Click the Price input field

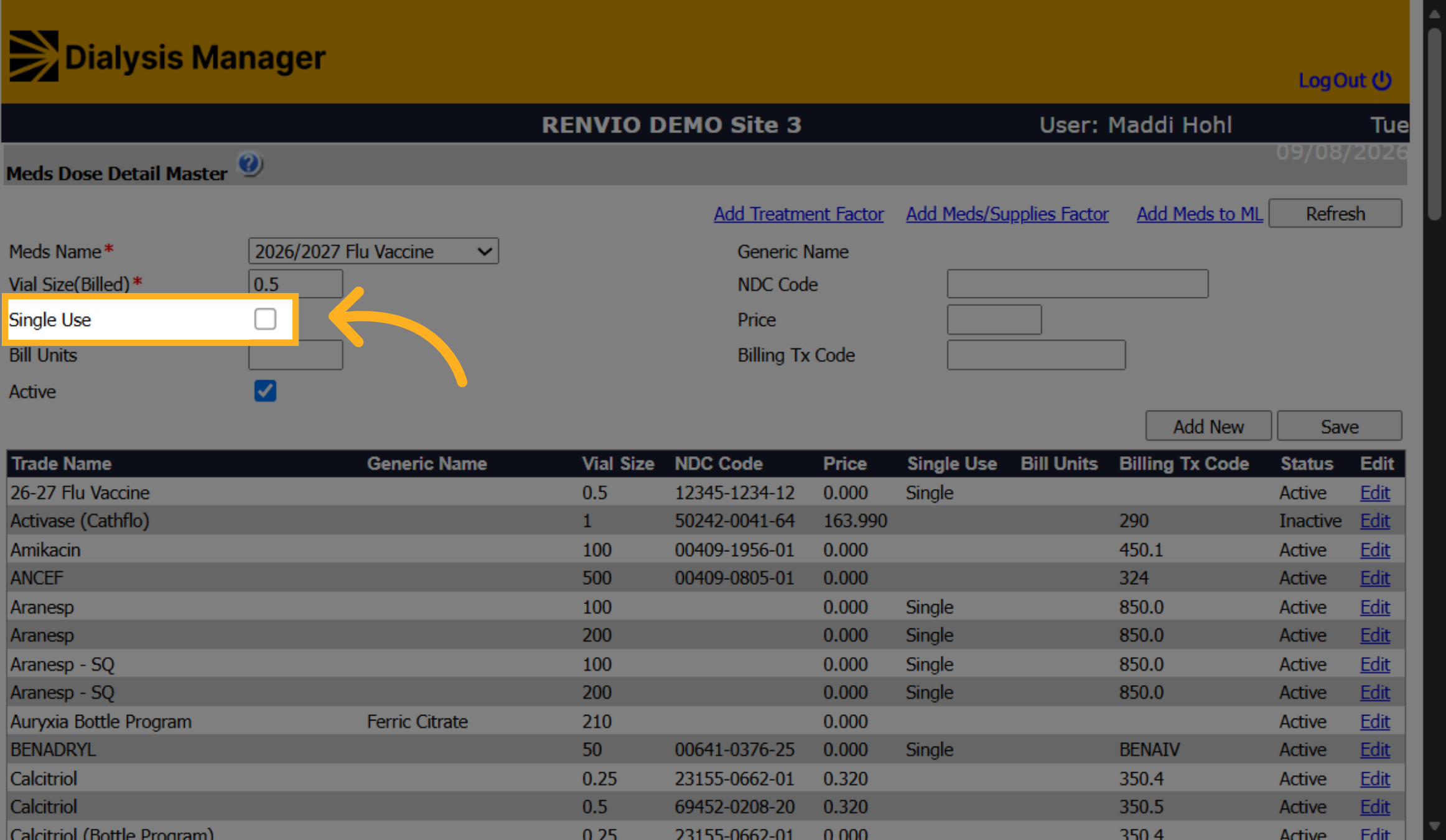pyautogui.click(x=994, y=320)
